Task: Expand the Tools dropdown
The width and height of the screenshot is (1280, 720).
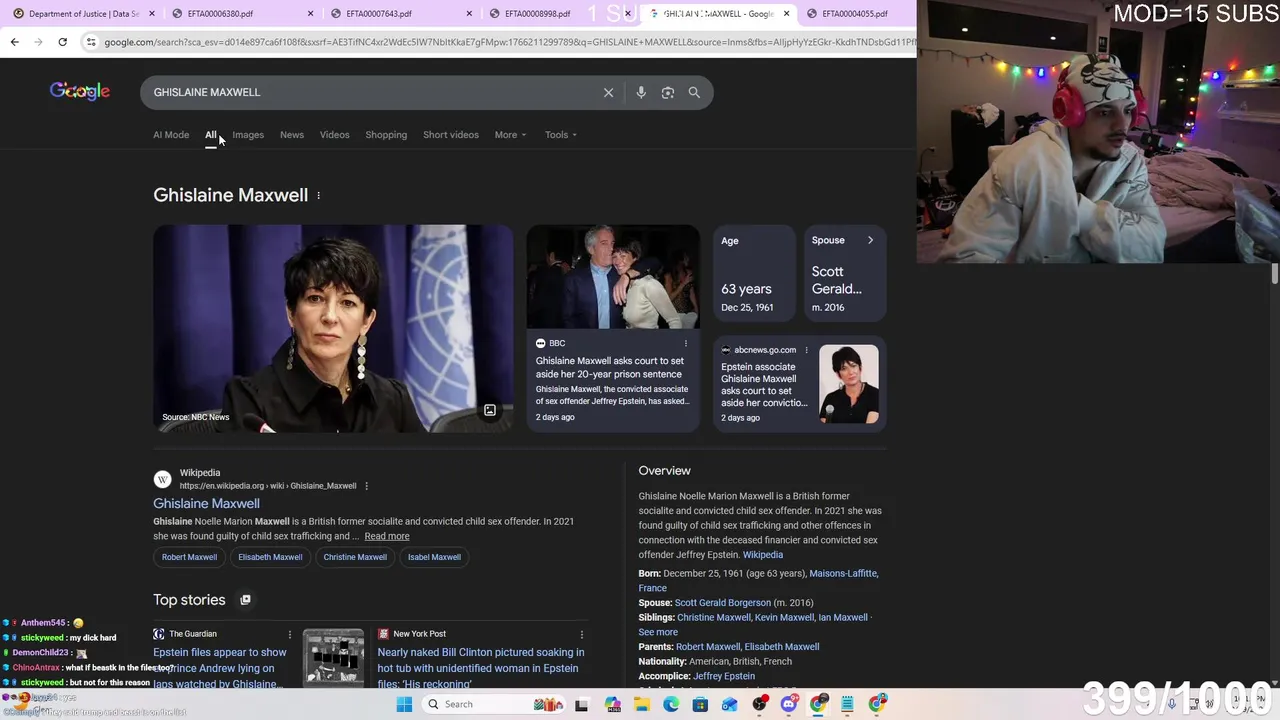Action: click(x=561, y=135)
